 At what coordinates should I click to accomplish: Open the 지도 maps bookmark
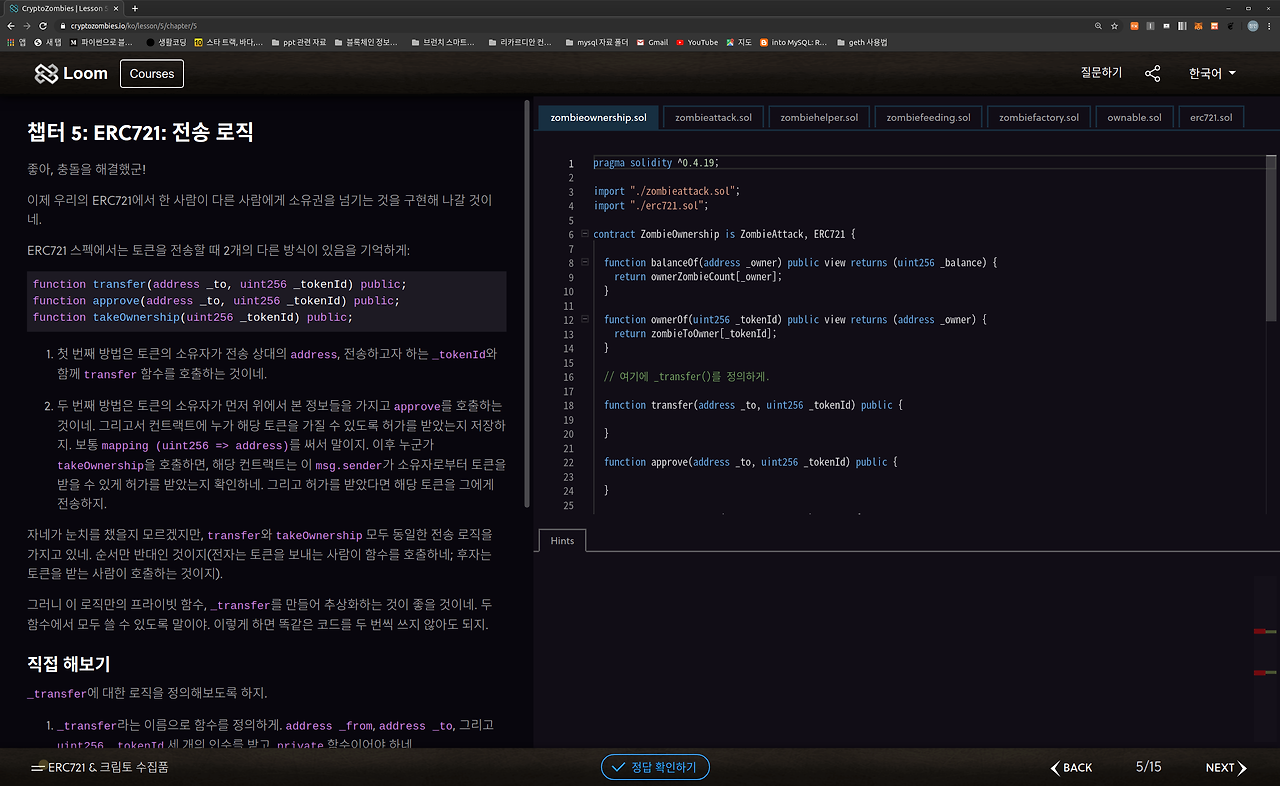pos(739,42)
